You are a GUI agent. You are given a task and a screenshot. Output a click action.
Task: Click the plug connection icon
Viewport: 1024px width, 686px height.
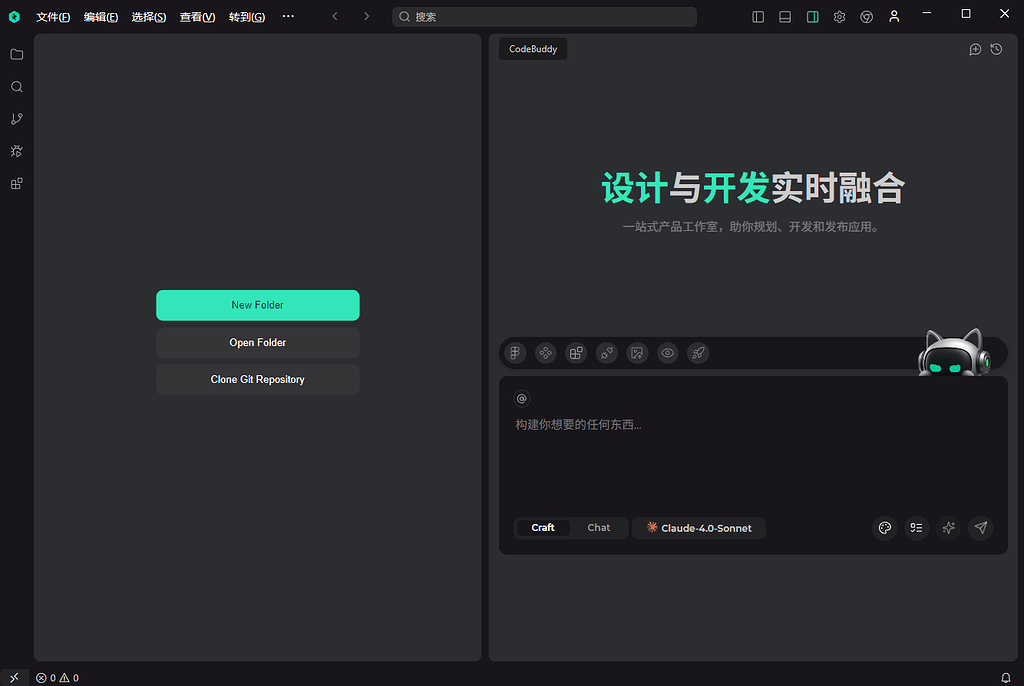[607, 353]
